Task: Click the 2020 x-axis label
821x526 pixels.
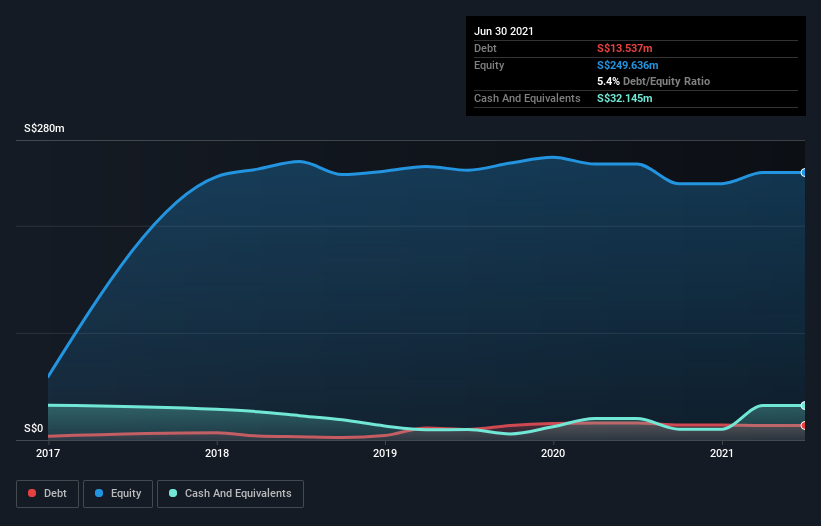Action: (553, 453)
